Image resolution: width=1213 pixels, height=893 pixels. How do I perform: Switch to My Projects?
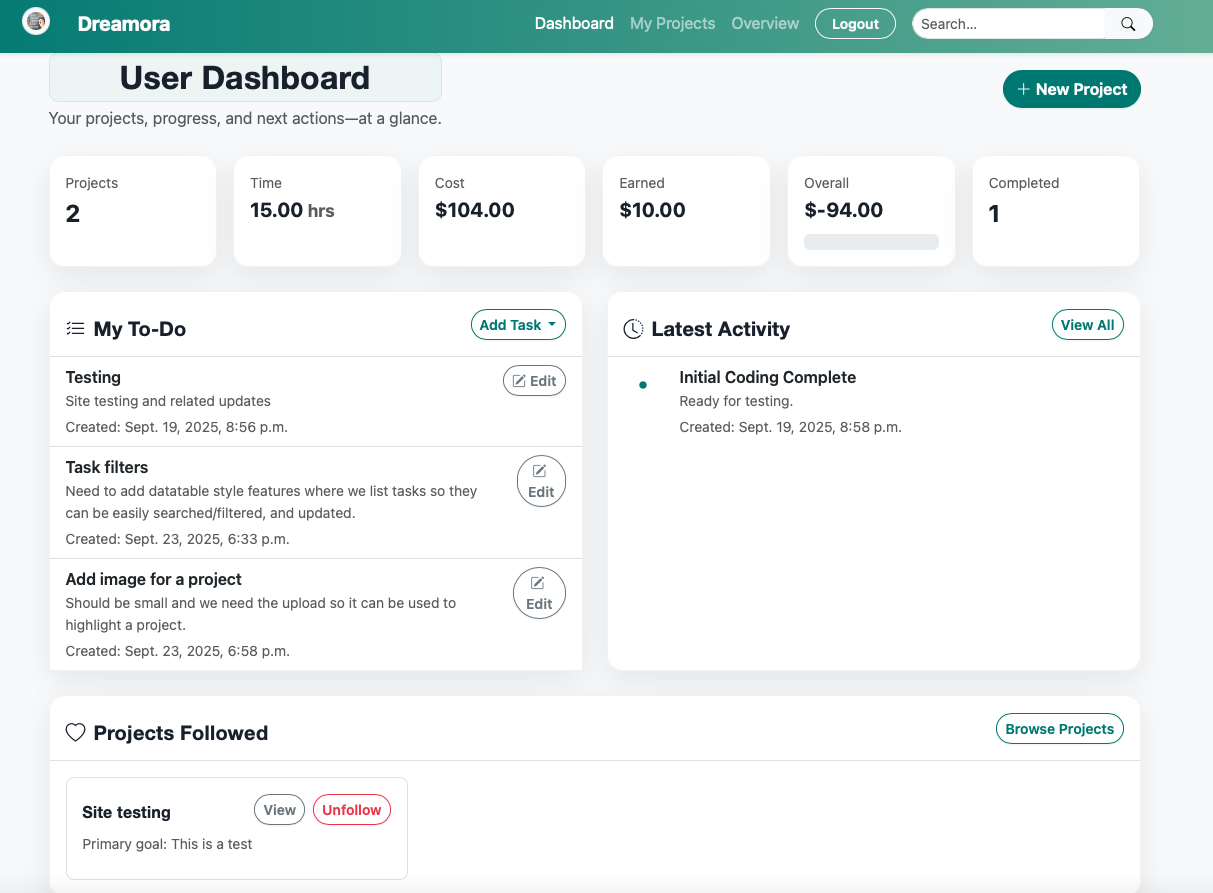[x=672, y=23]
